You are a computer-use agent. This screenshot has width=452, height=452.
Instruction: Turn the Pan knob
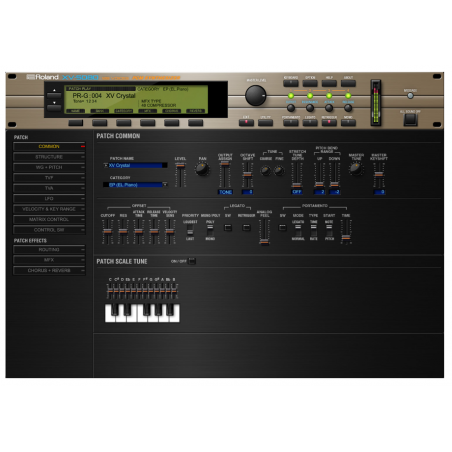(x=202, y=169)
